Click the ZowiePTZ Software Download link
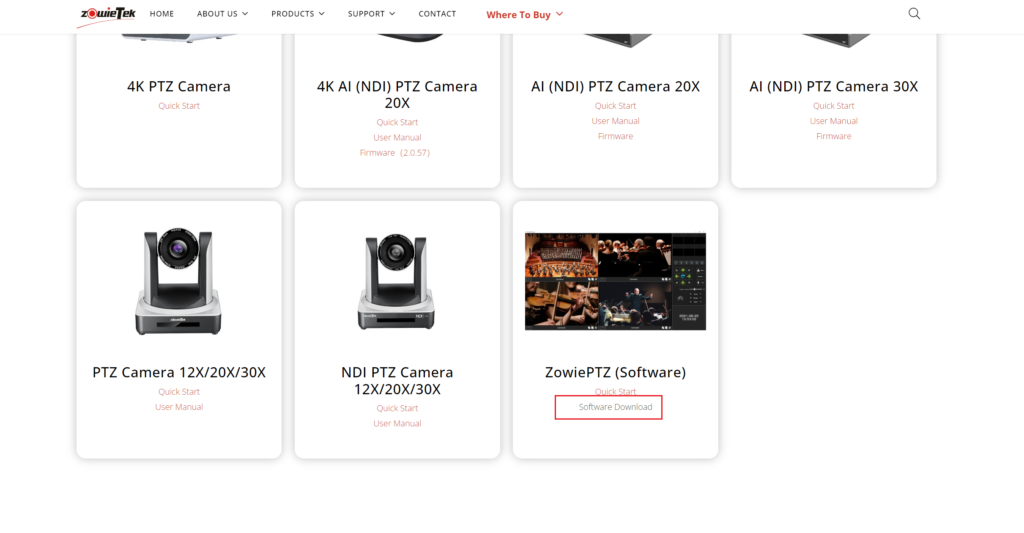Image resolution: width=1024 pixels, height=533 pixels. click(x=615, y=407)
